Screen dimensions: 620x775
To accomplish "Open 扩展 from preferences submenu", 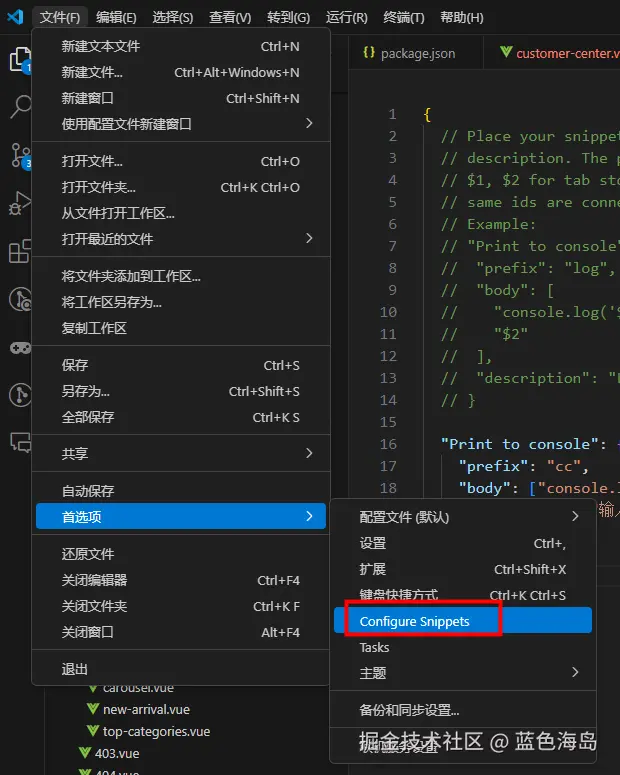I will point(463,569).
